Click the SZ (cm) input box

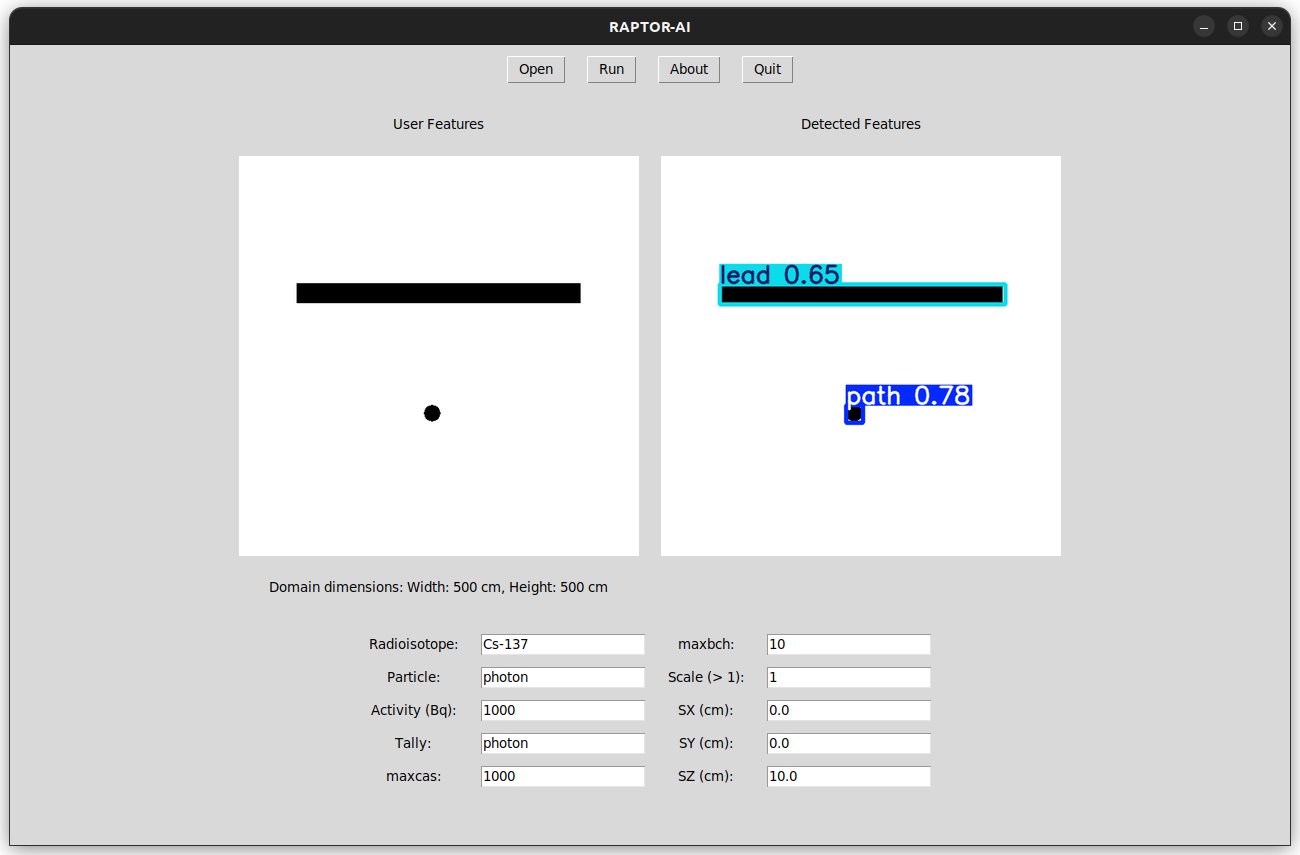[x=848, y=777]
